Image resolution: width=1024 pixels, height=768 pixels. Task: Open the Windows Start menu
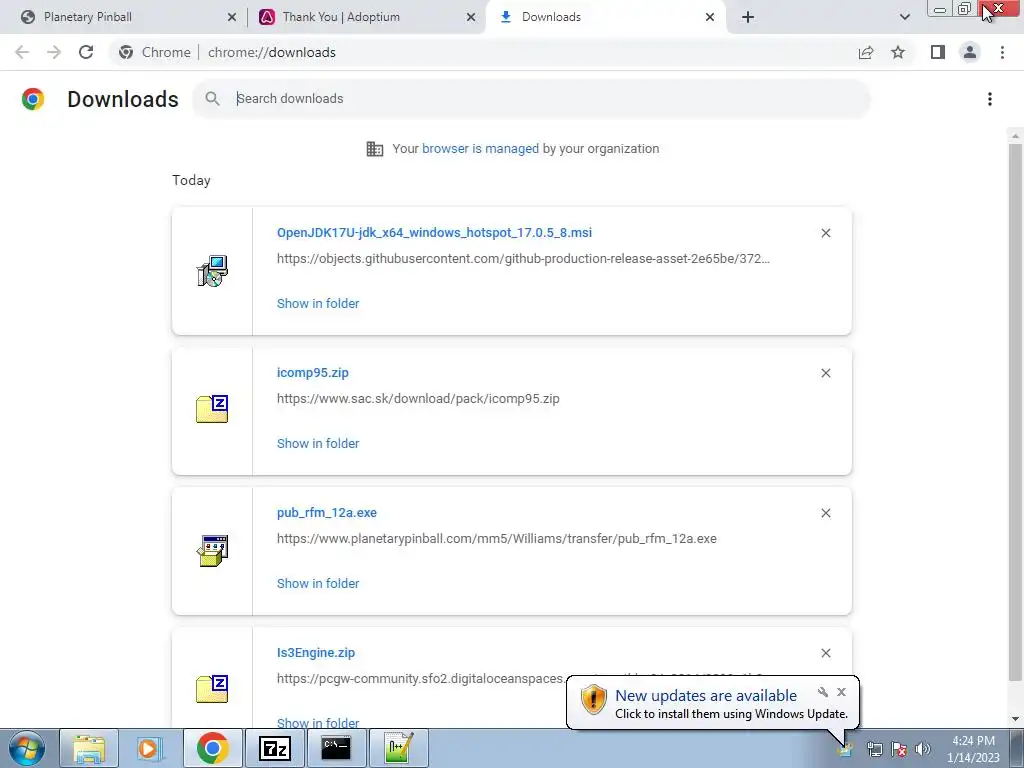[27, 748]
